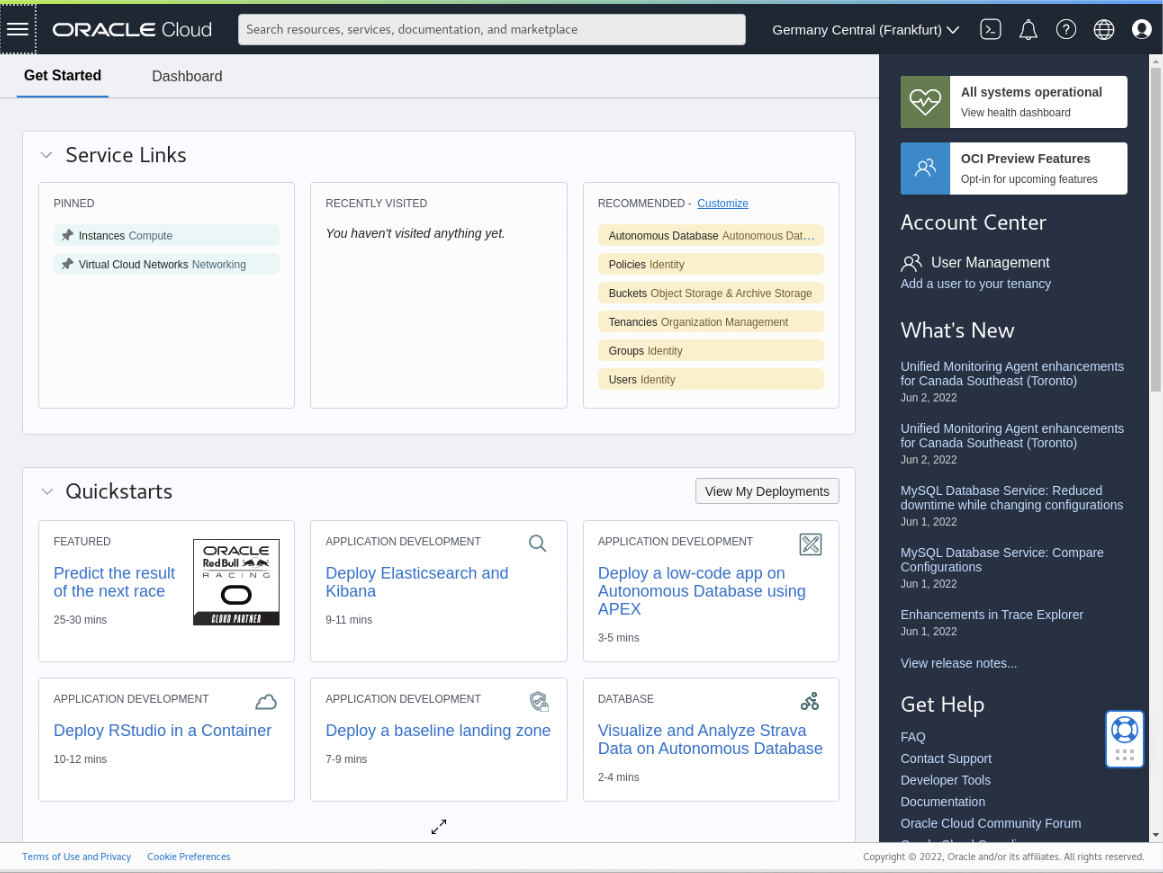
Task: Open Deploy a low-code app using APEX
Action: [702, 591]
